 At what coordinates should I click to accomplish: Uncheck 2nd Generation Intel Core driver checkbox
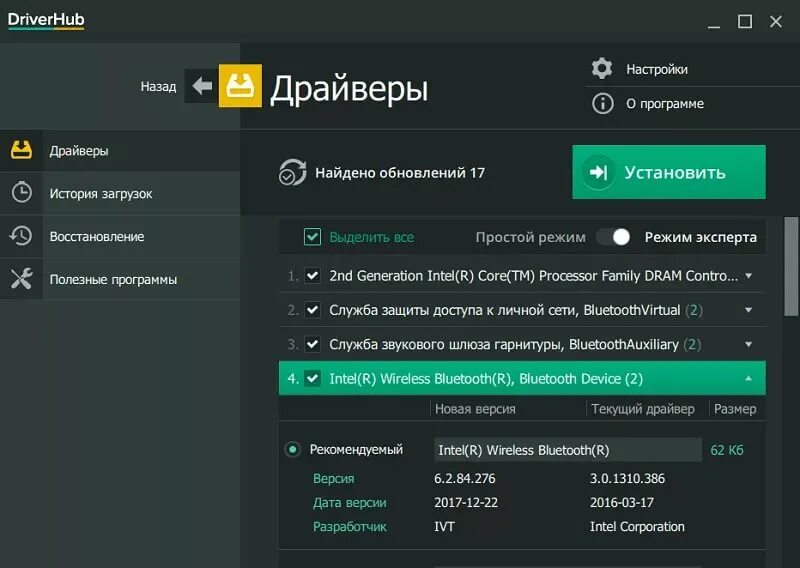(312, 276)
